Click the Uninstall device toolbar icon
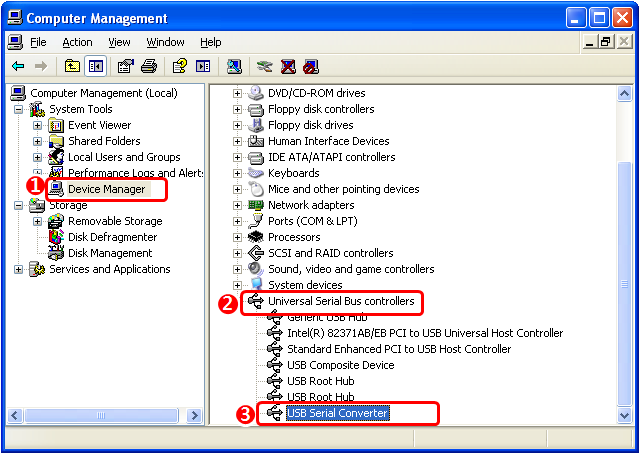Screen dimensions: 640x454 click(288, 66)
